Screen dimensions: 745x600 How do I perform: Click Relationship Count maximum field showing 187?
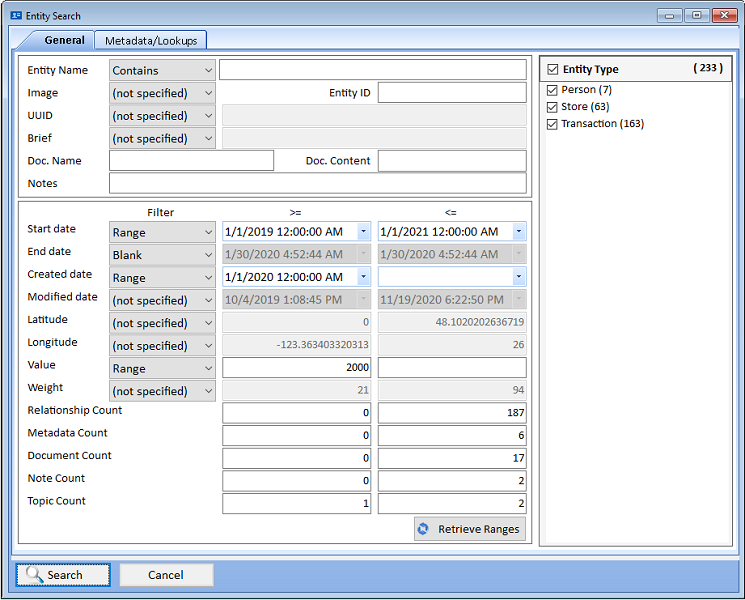452,412
